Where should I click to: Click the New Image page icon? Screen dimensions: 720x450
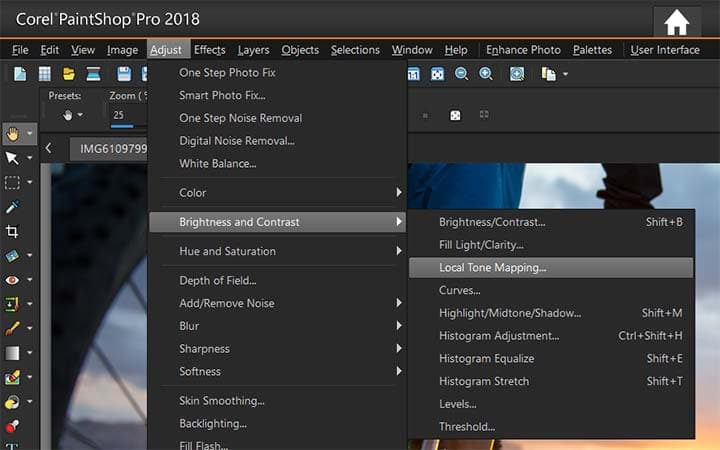point(20,74)
